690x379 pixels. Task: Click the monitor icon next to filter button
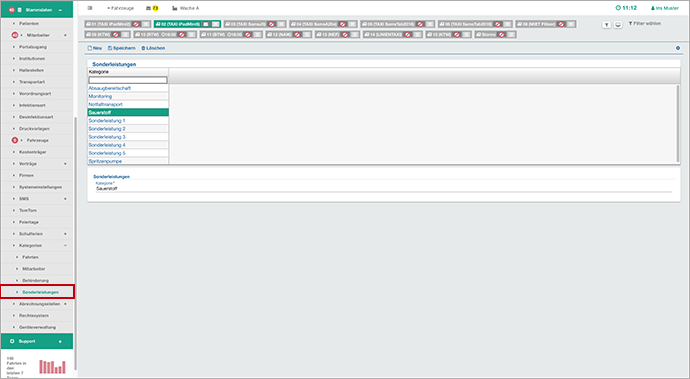(x=618, y=25)
